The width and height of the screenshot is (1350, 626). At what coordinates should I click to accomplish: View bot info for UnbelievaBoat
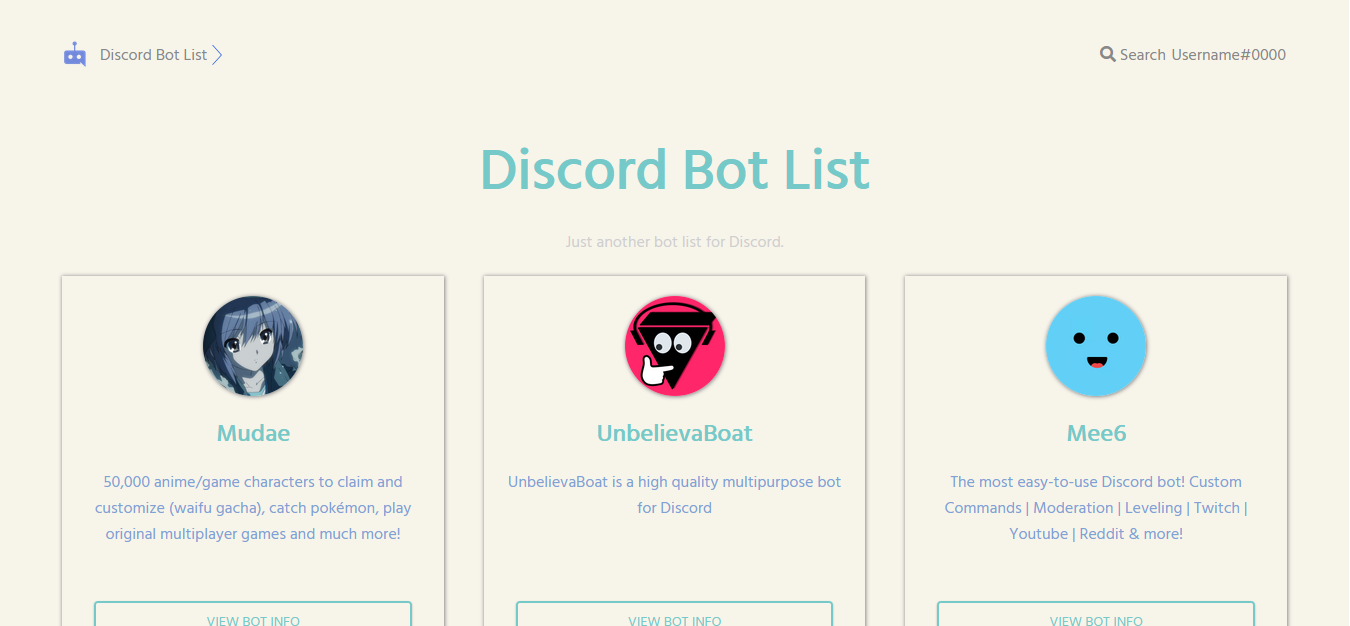675,614
